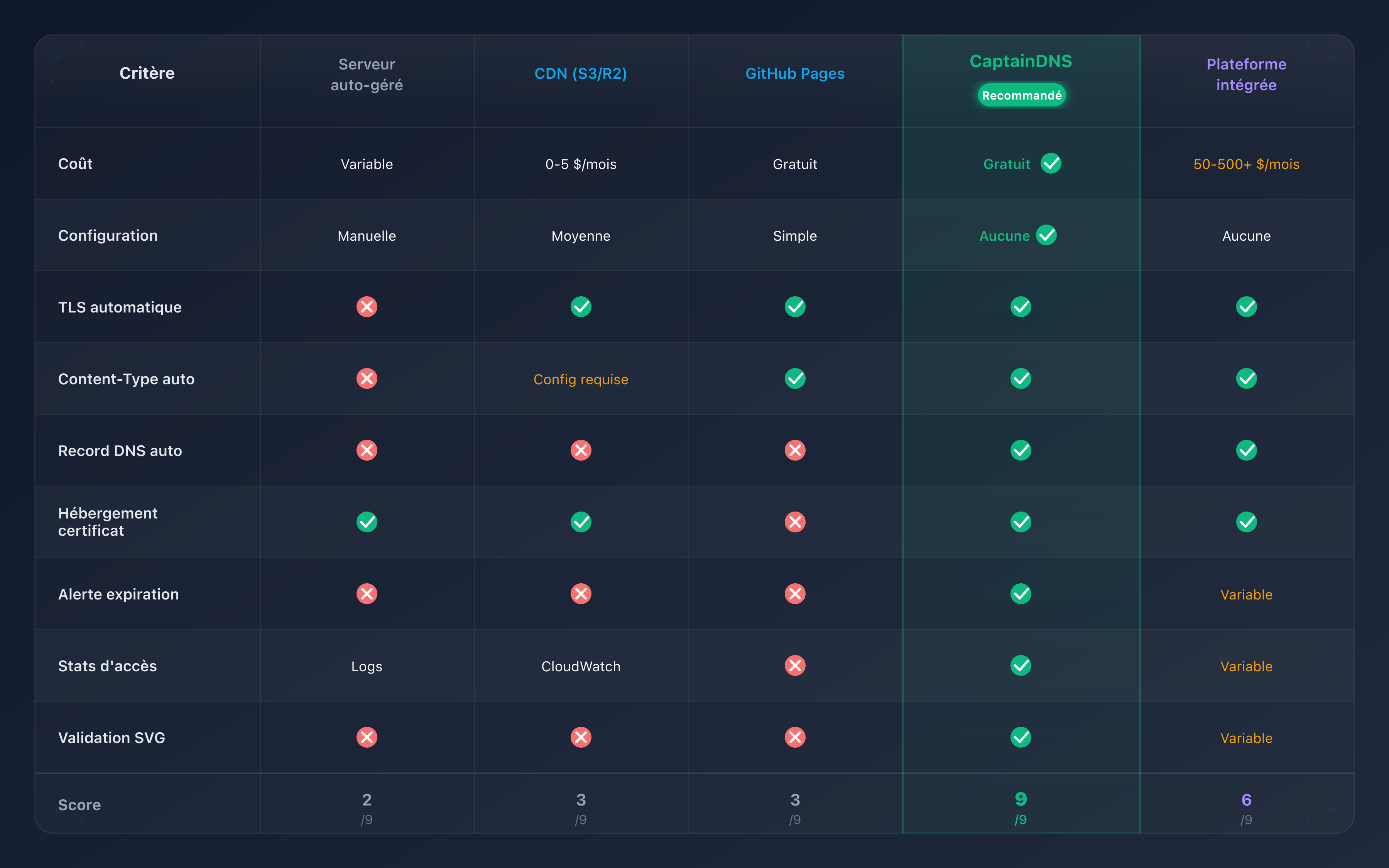Toggle the red cross for Validation SVG under CDN
The width and height of the screenshot is (1389, 868).
pos(581,737)
